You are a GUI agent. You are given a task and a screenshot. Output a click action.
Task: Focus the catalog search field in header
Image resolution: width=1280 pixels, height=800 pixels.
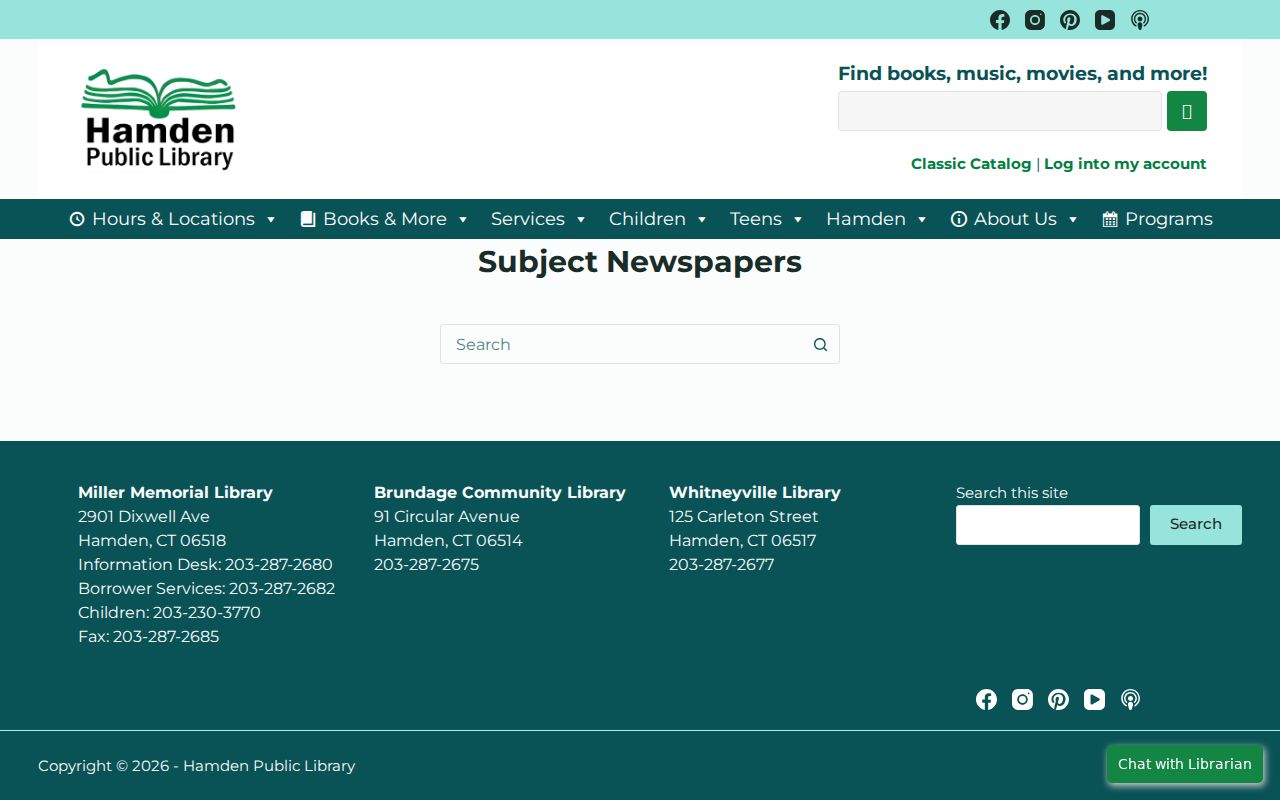pyautogui.click(x=1000, y=111)
